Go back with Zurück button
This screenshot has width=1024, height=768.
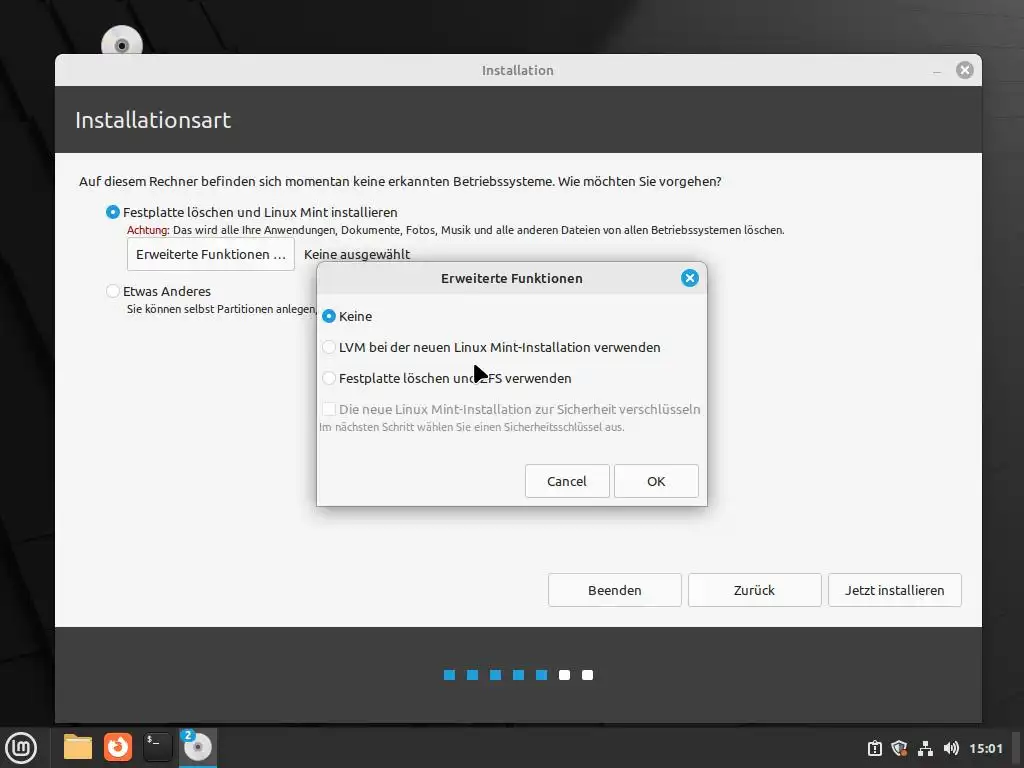754,590
